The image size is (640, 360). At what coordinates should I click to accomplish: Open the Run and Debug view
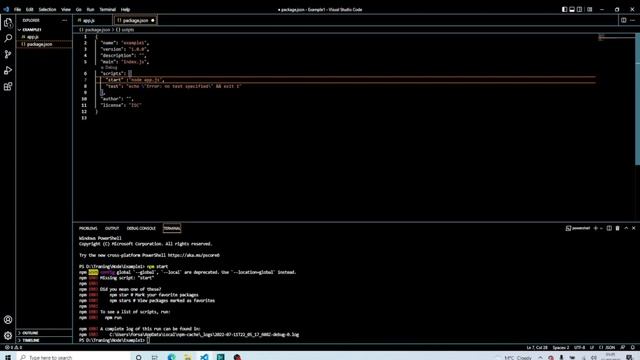click(x=8, y=70)
